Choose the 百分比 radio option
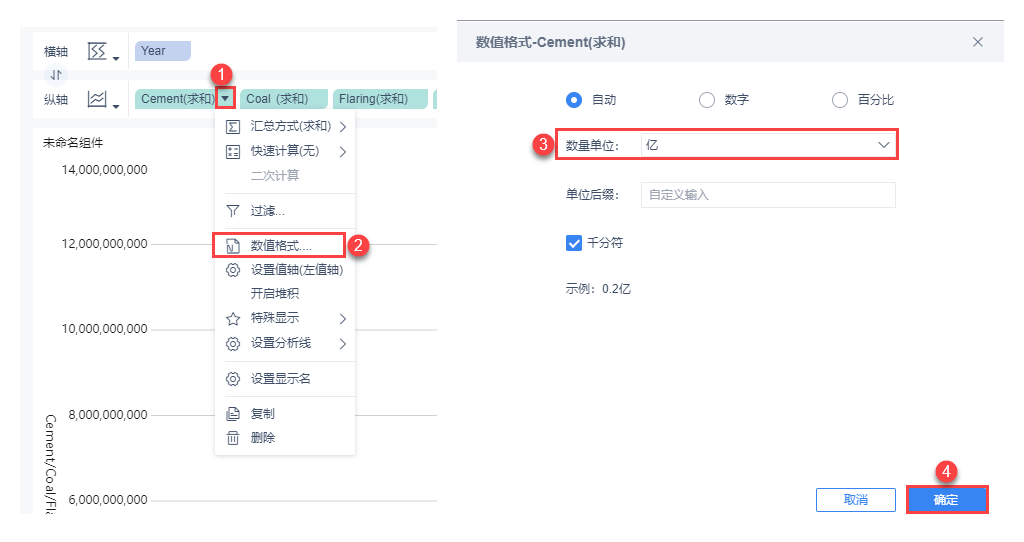 pyautogui.click(x=840, y=100)
